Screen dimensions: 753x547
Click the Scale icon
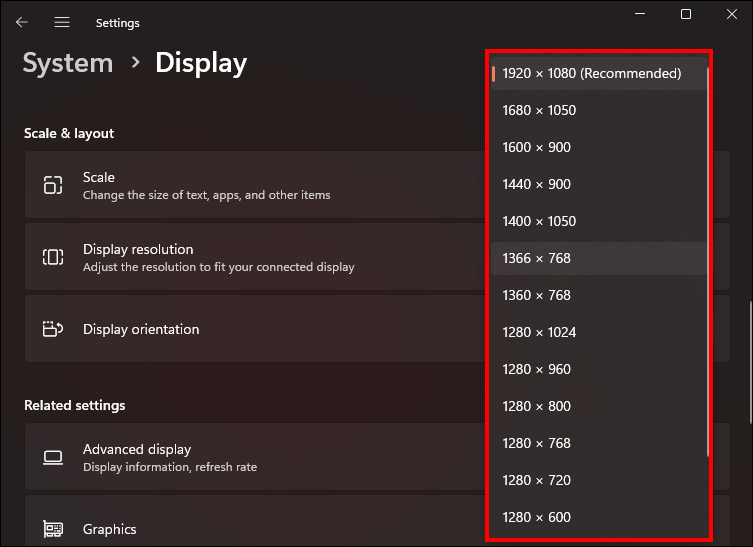click(x=53, y=185)
